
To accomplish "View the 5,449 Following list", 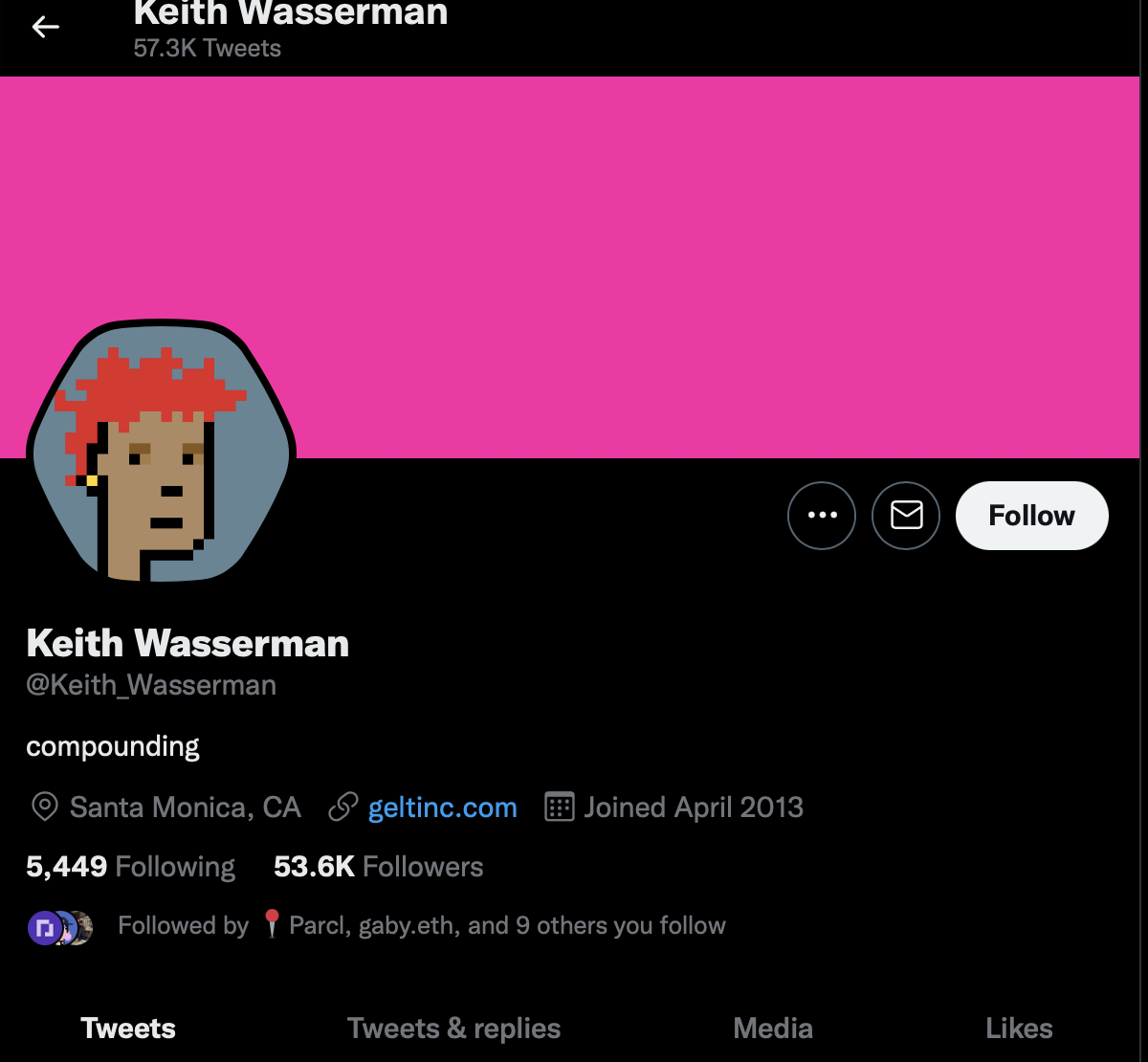I will tap(130, 867).
